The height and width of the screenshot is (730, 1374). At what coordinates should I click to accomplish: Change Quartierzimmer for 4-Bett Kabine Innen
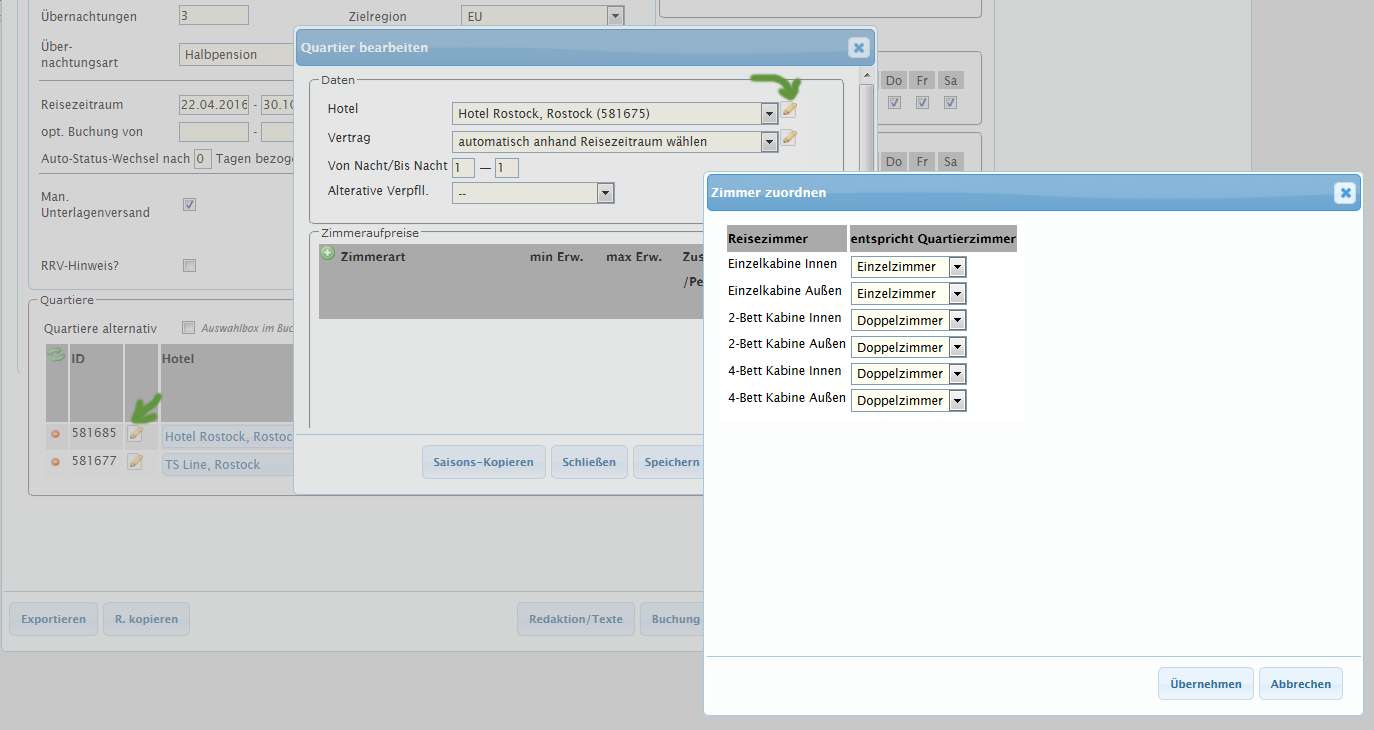[x=908, y=373]
